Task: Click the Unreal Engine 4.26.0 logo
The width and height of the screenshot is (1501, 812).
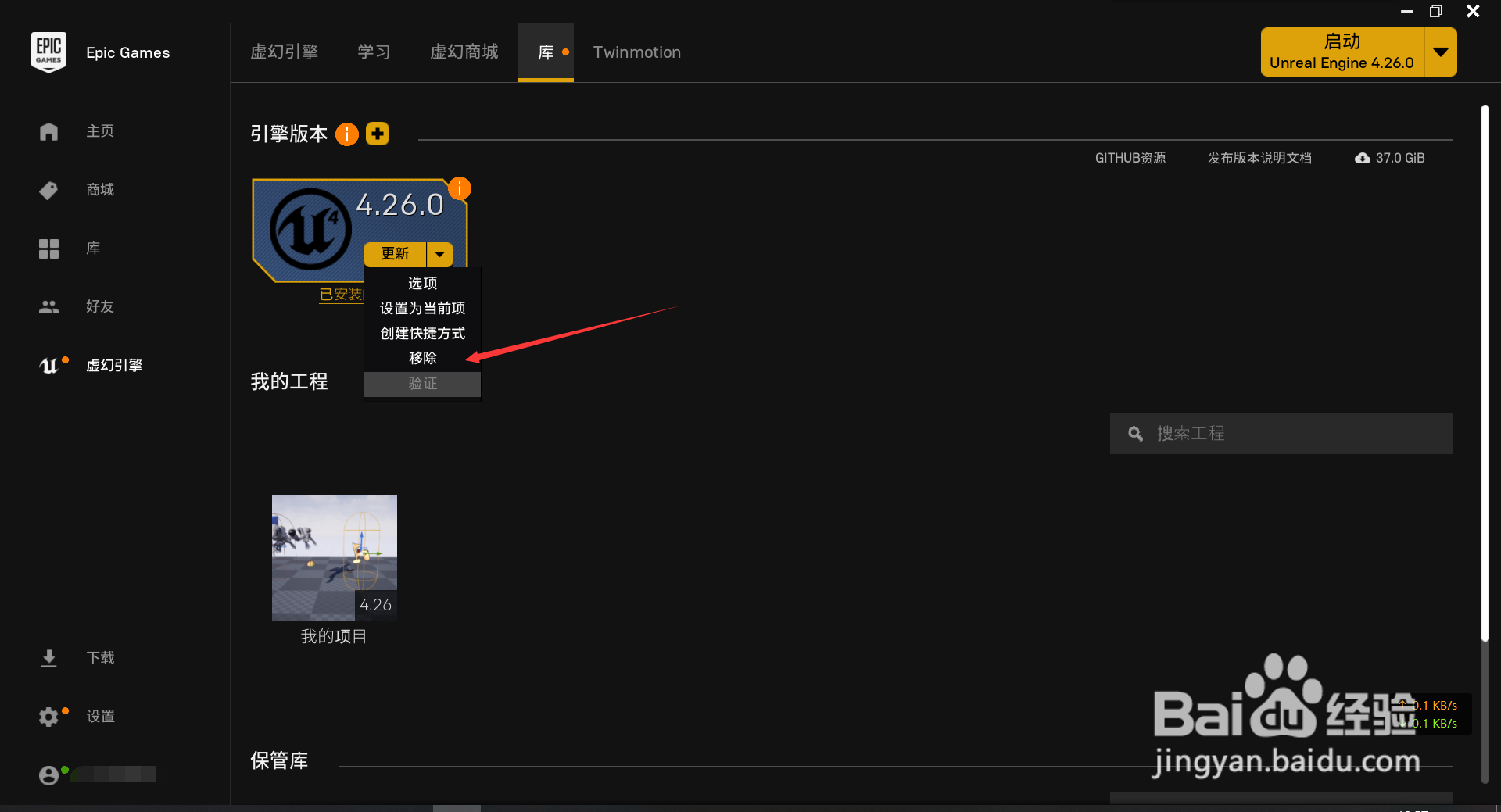Action: (x=310, y=229)
